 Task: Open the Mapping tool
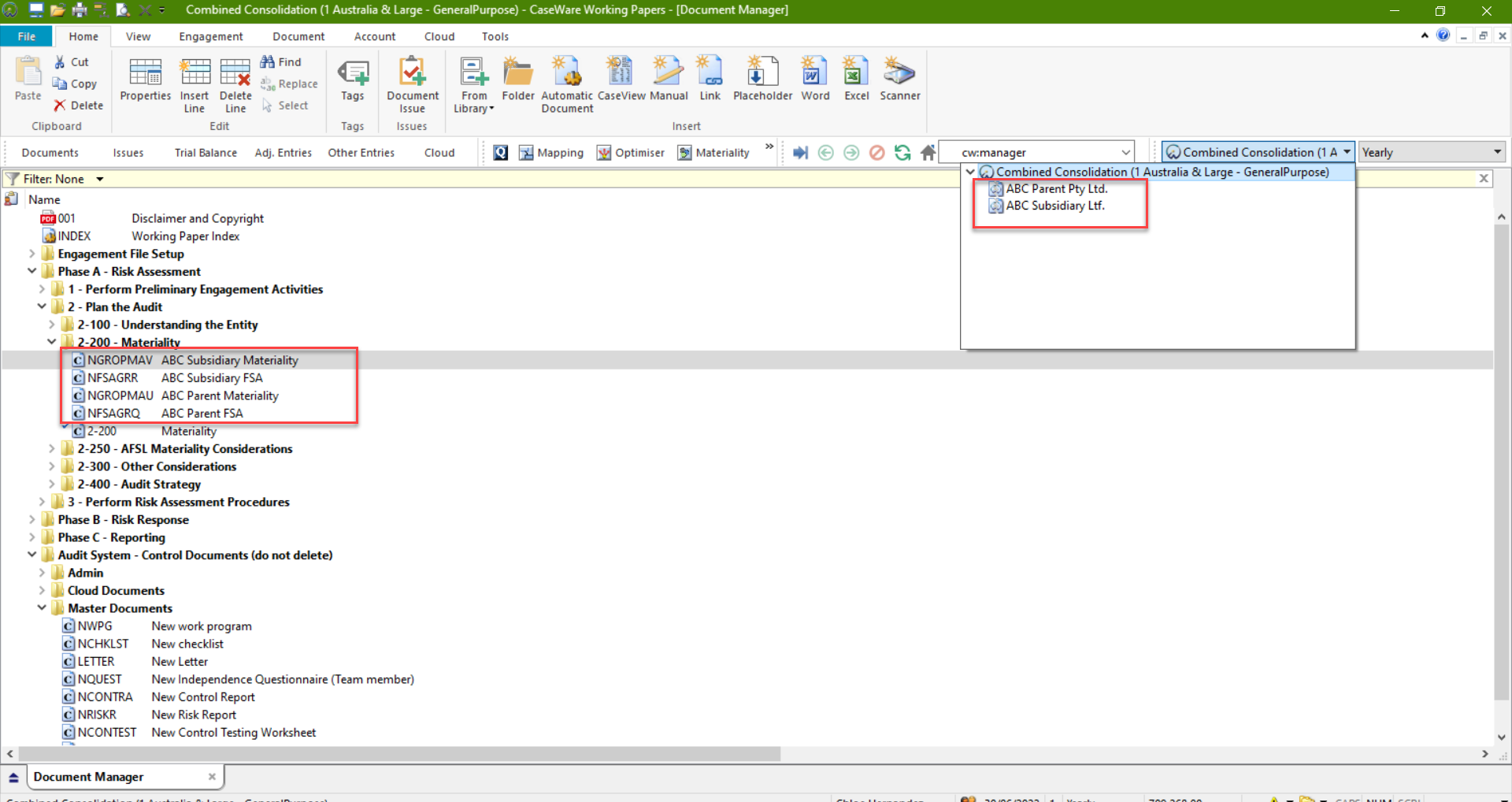click(x=551, y=153)
